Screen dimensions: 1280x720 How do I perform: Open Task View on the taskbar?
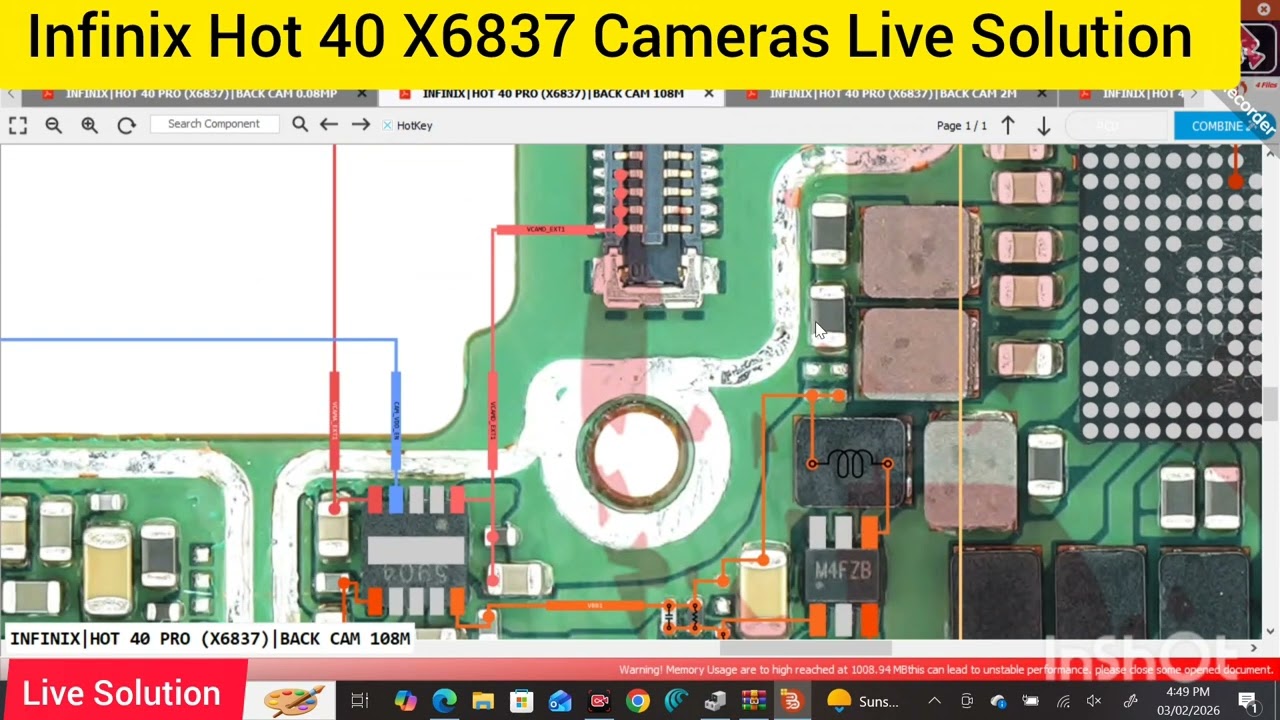point(359,701)
